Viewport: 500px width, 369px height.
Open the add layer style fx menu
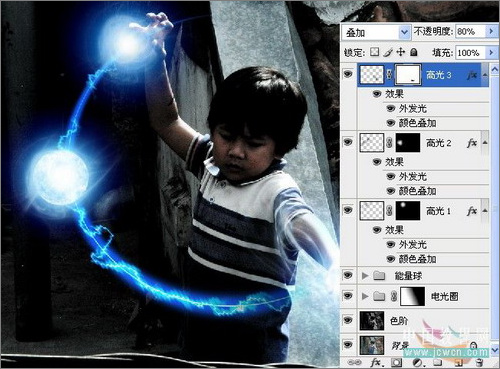pyautogui.click(x=376, y=362)
